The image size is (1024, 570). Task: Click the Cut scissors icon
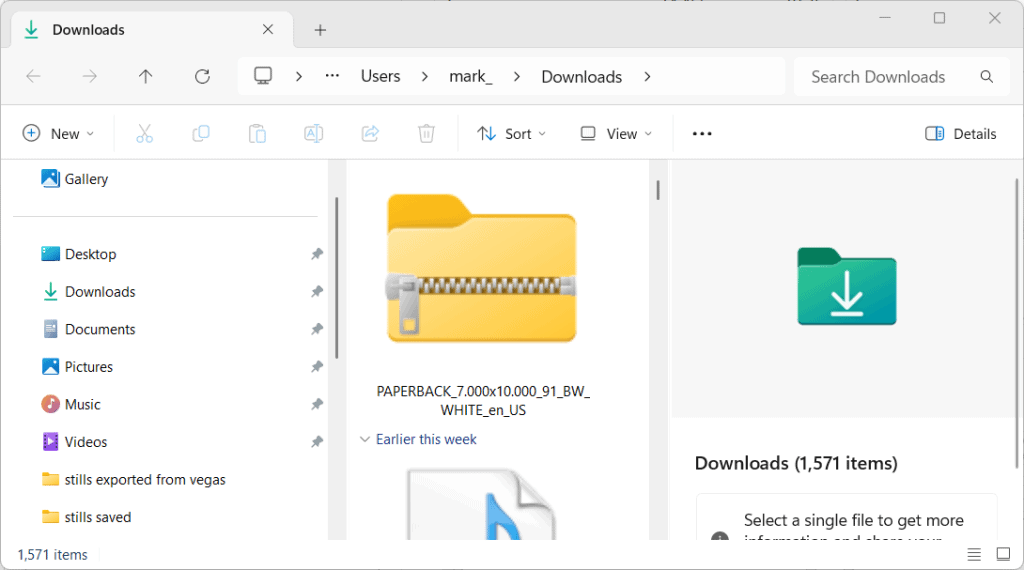point(144,134)
